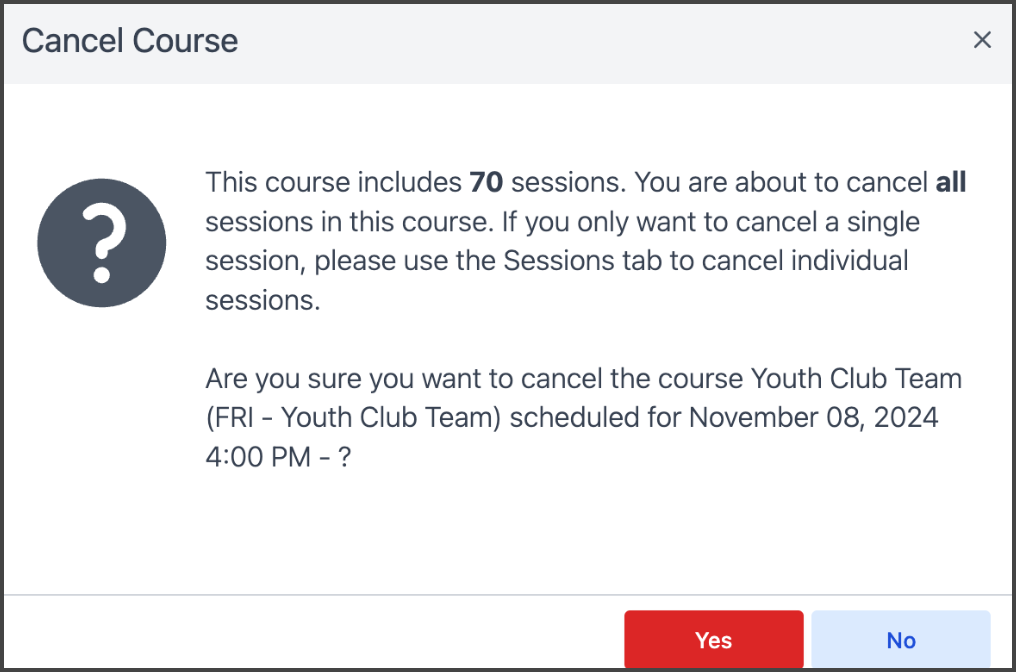Confirm cancellation with the red Yes button
The image size is (1016, 672).
[x=713, y=640]
